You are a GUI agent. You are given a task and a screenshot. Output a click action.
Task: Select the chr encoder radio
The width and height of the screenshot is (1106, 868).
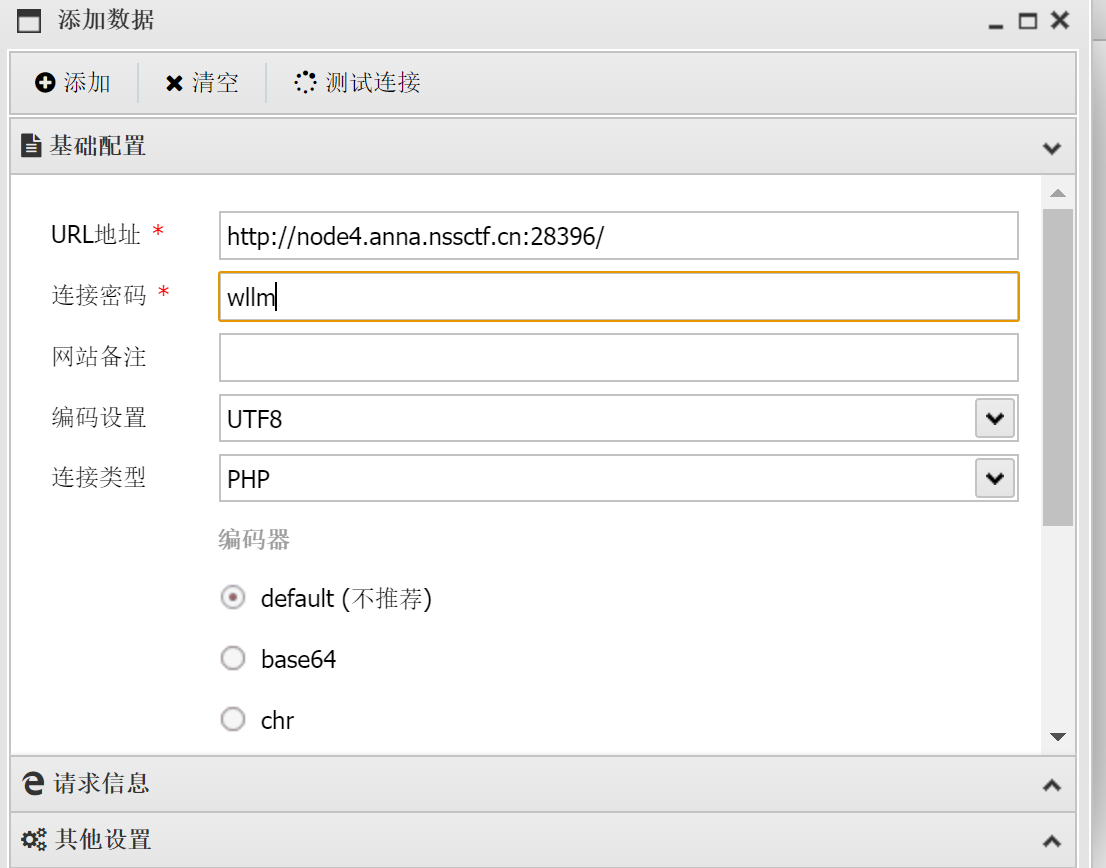(233, 719)
